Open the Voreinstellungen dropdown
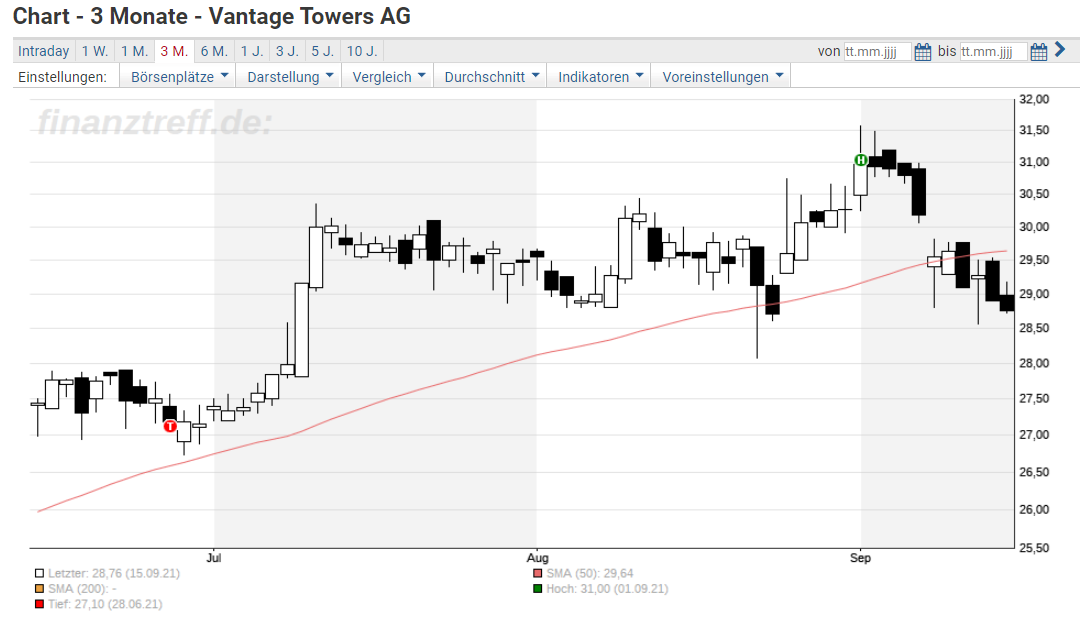Screen dimensions: 1080x617 (723, 77)
